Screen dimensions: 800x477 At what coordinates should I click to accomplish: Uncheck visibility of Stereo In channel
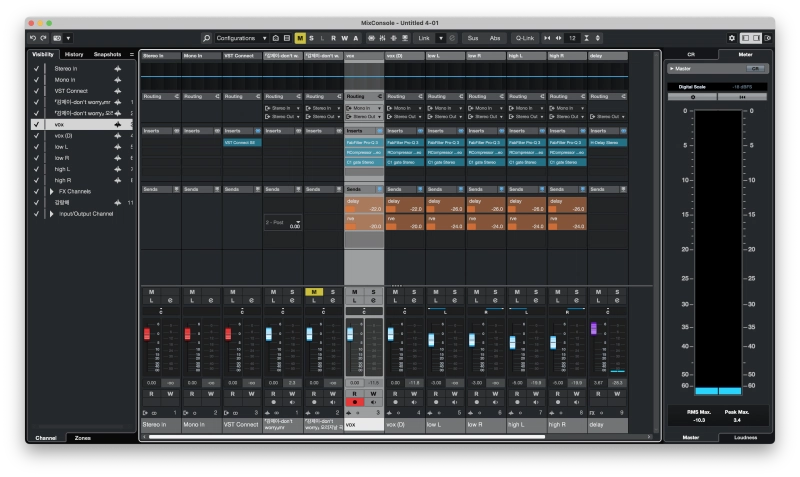coord(36,68)
